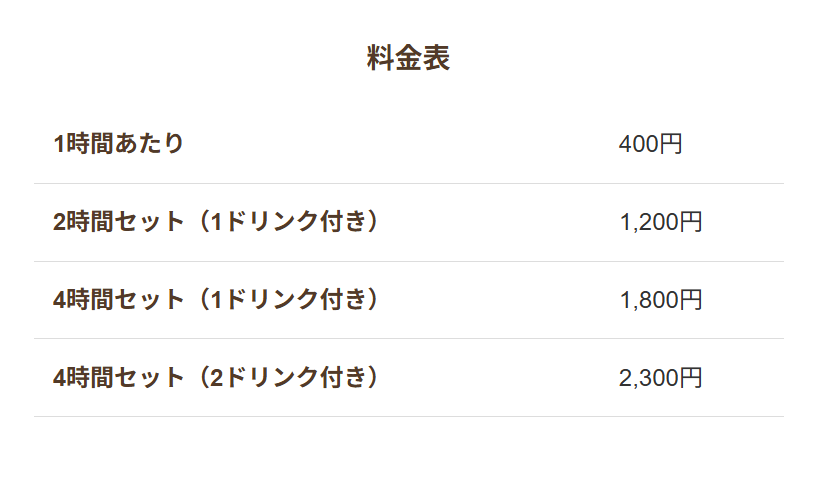The width and height of the screenshot is (822, 477).
Task: Select the 4時間セット（2ドリンク付き） label
Action: (218, 377)
